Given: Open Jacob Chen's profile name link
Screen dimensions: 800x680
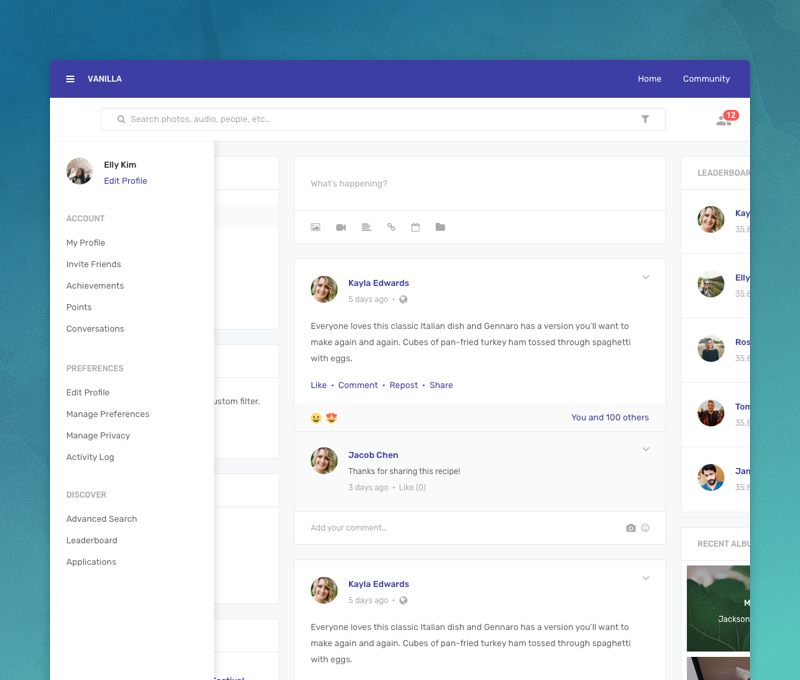Looking at the screenshot, I should [x=373, y=455].
